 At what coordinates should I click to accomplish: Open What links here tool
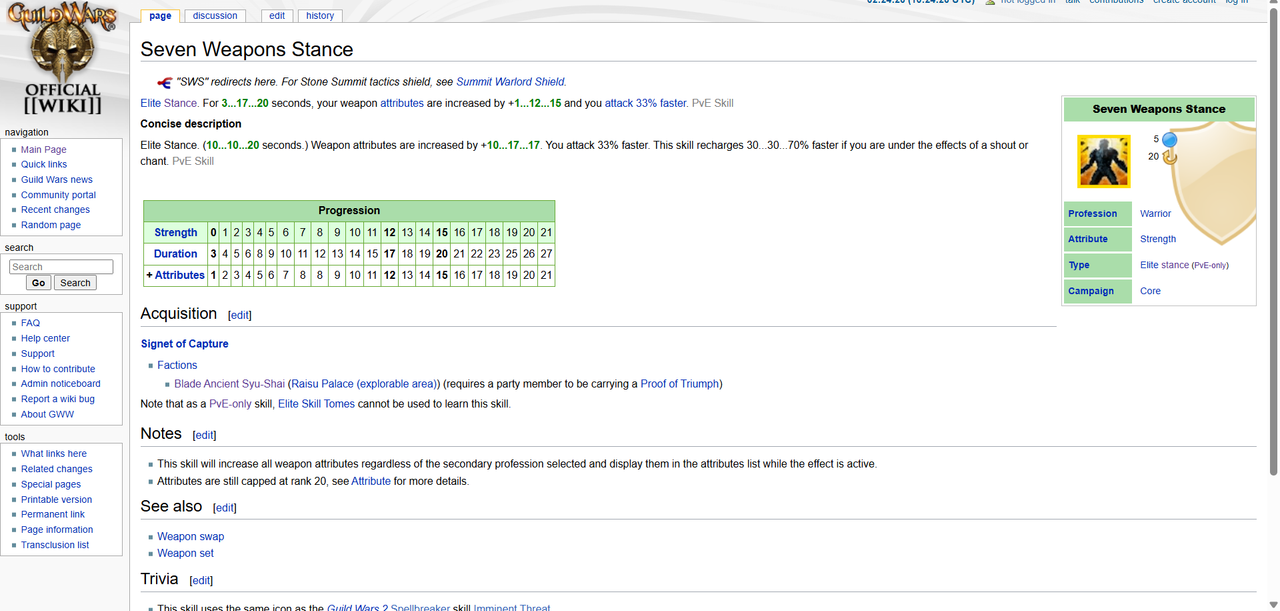(x=54, y=454)
